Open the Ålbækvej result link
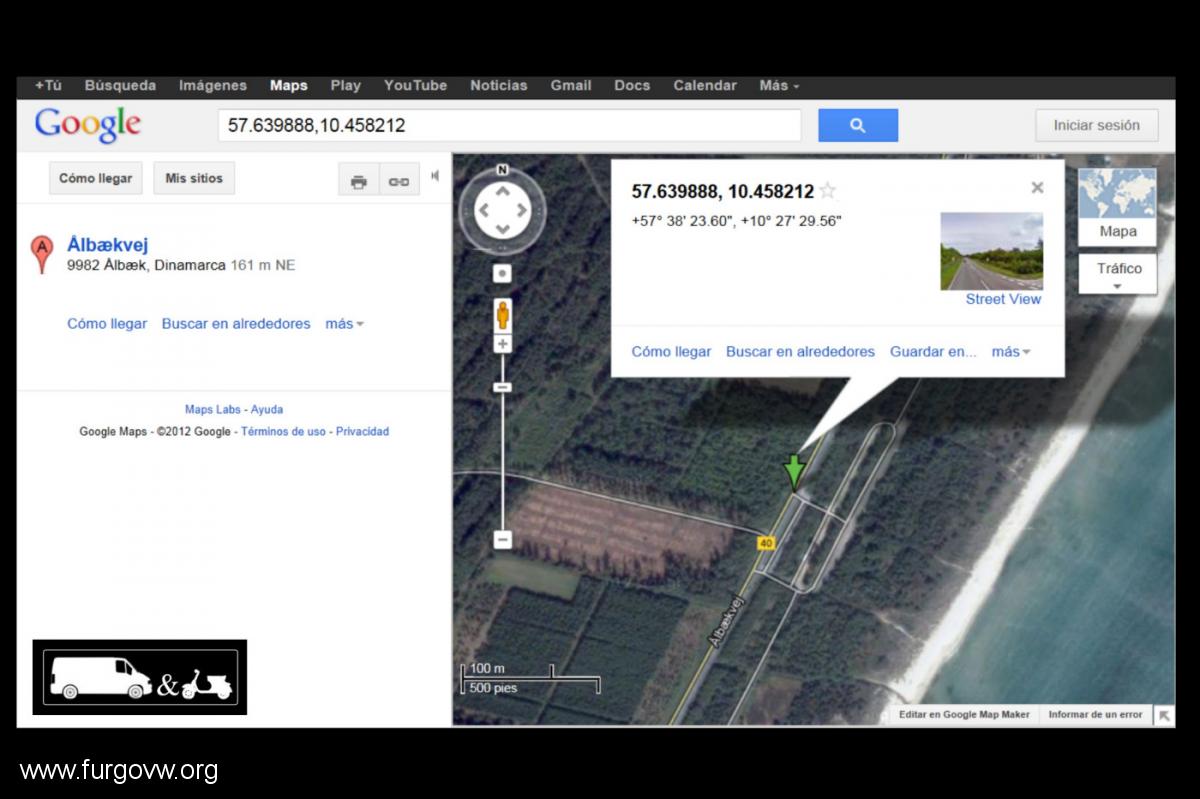Image resolution: width=1200 pixels, height=799 pixels. (108, 244)
